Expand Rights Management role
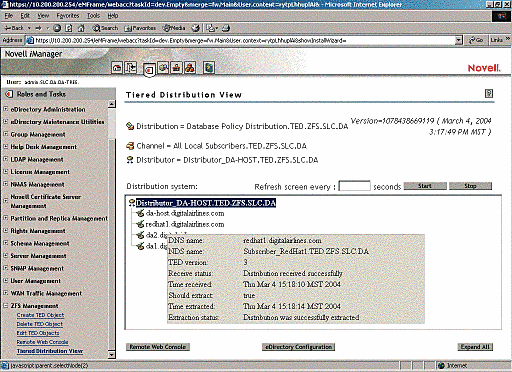The image size is (512, 372). 6,230
